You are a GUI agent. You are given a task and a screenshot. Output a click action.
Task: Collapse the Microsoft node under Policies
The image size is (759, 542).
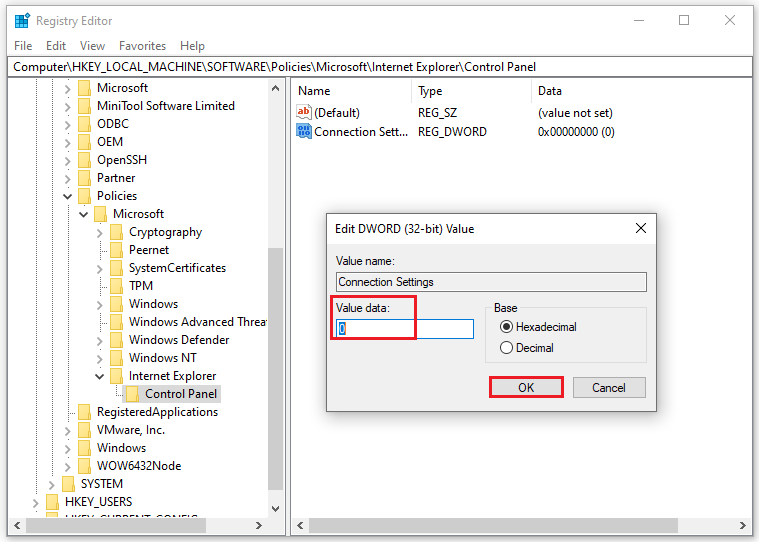83,214
